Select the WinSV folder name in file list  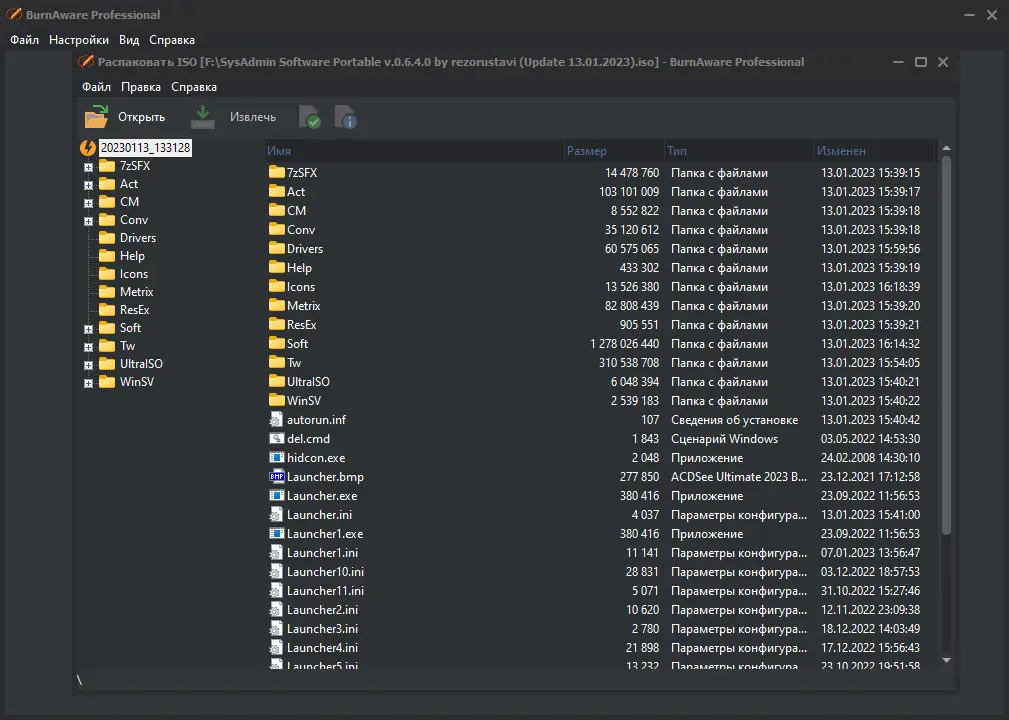[304, 401]
